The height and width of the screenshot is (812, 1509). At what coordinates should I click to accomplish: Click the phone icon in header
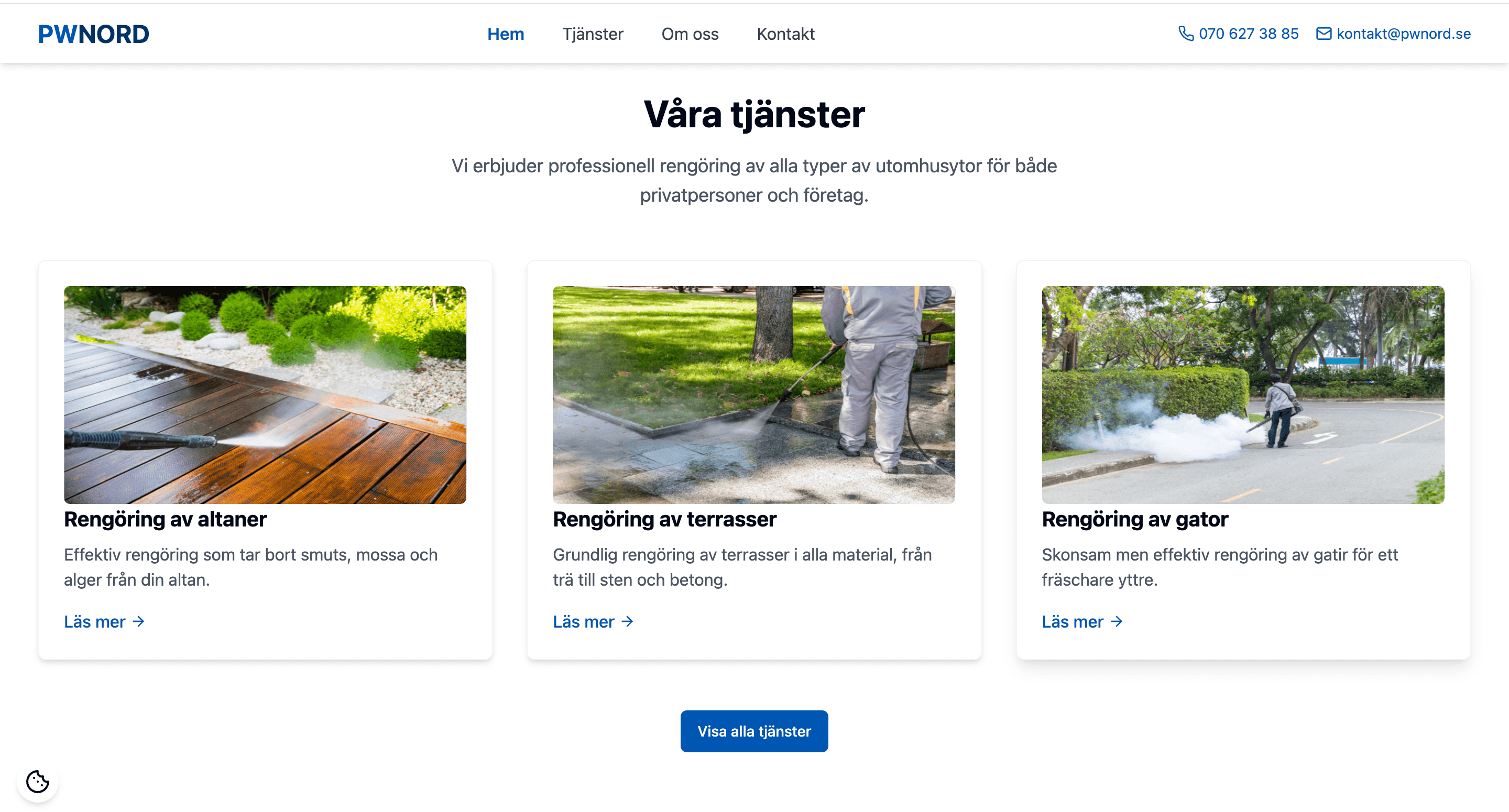pos(1186,34)
